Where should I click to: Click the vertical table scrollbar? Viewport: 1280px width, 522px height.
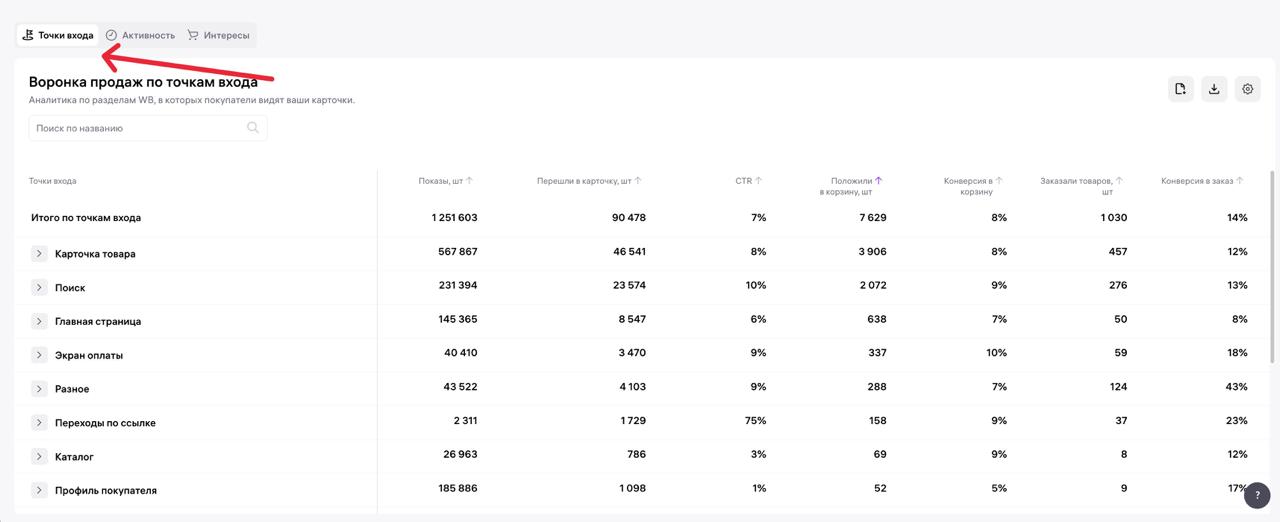tap(1272, 265)
